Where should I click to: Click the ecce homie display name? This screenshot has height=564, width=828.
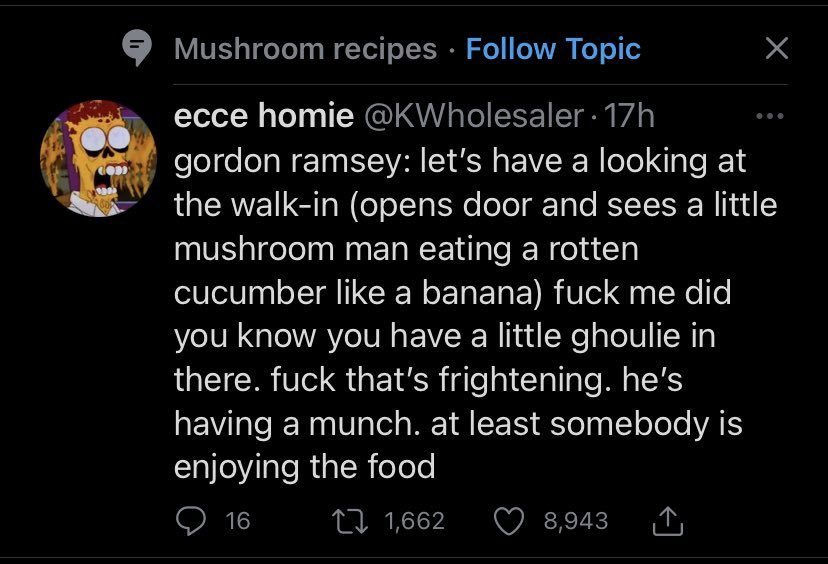[x=264, y=115]
